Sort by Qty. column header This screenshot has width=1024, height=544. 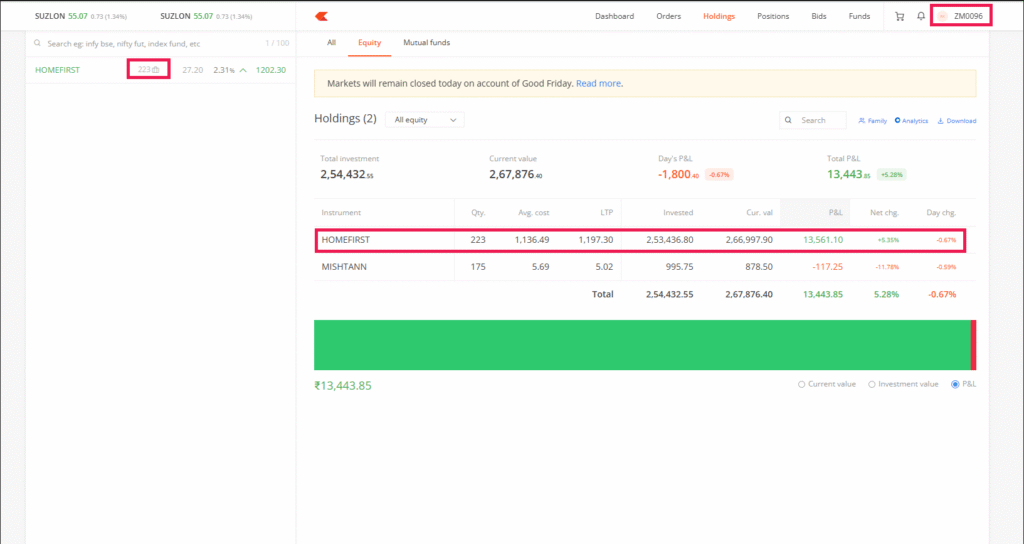point(478,213)
